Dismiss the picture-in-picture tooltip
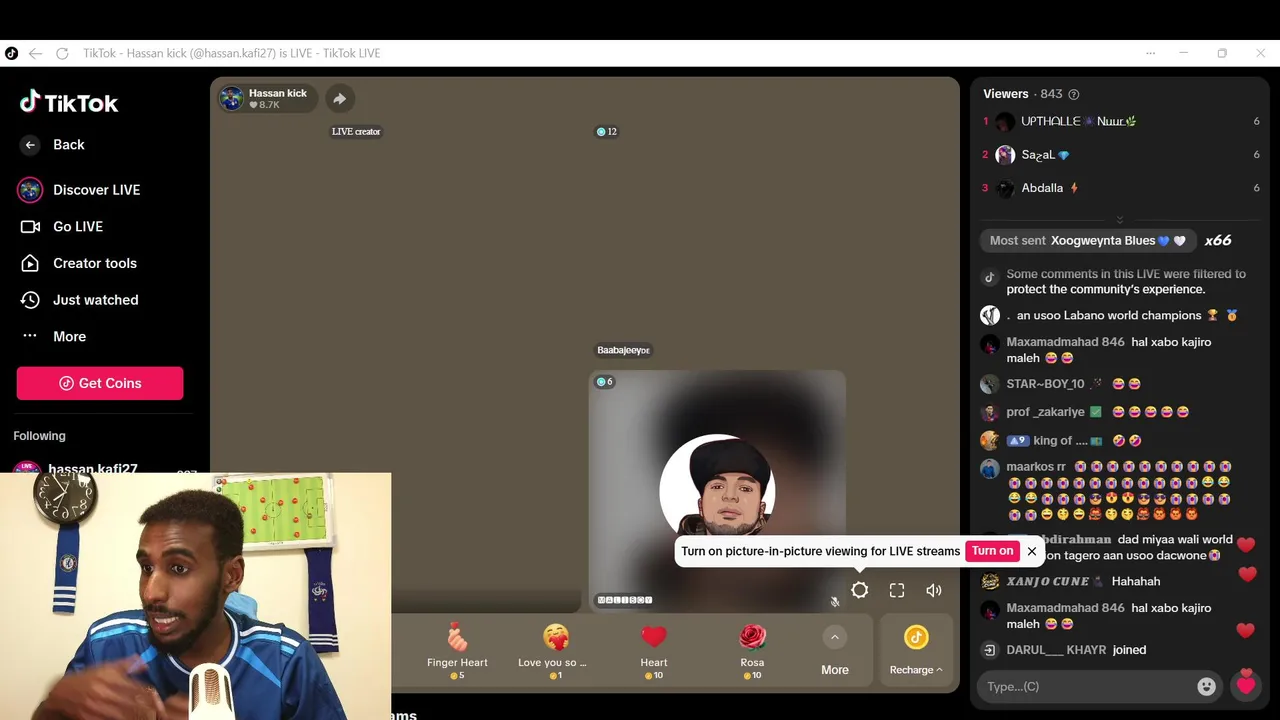The width and height of the screenshot is (1280, 720). tap(1032, 551)
